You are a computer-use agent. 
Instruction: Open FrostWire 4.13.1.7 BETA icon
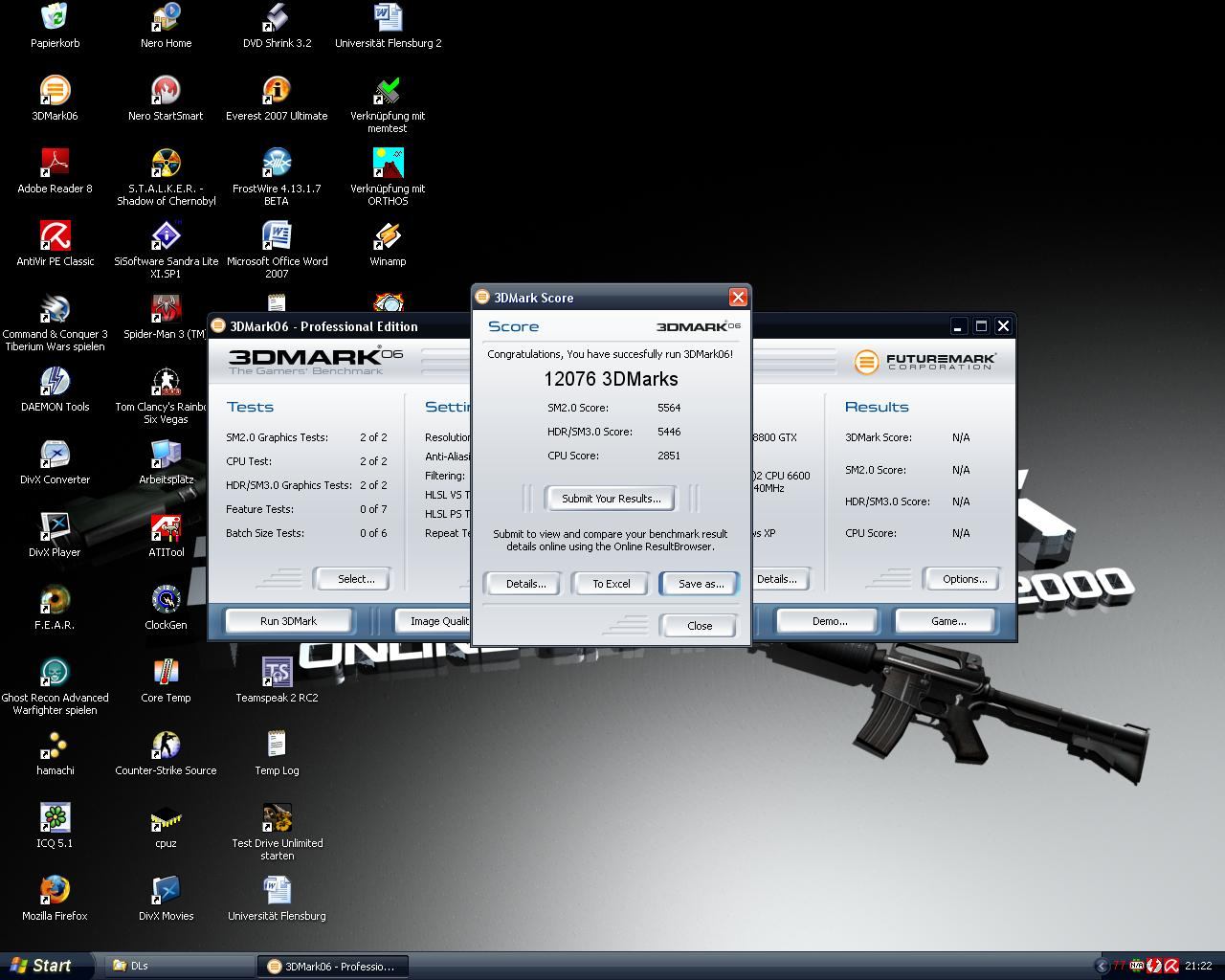coord(277,163)
